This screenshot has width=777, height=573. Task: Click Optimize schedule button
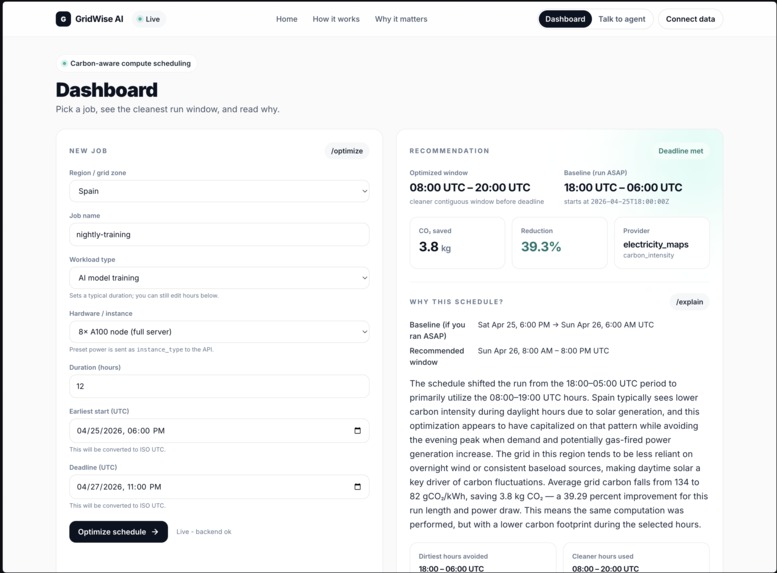pyautogui.click(x=118, y=531)
